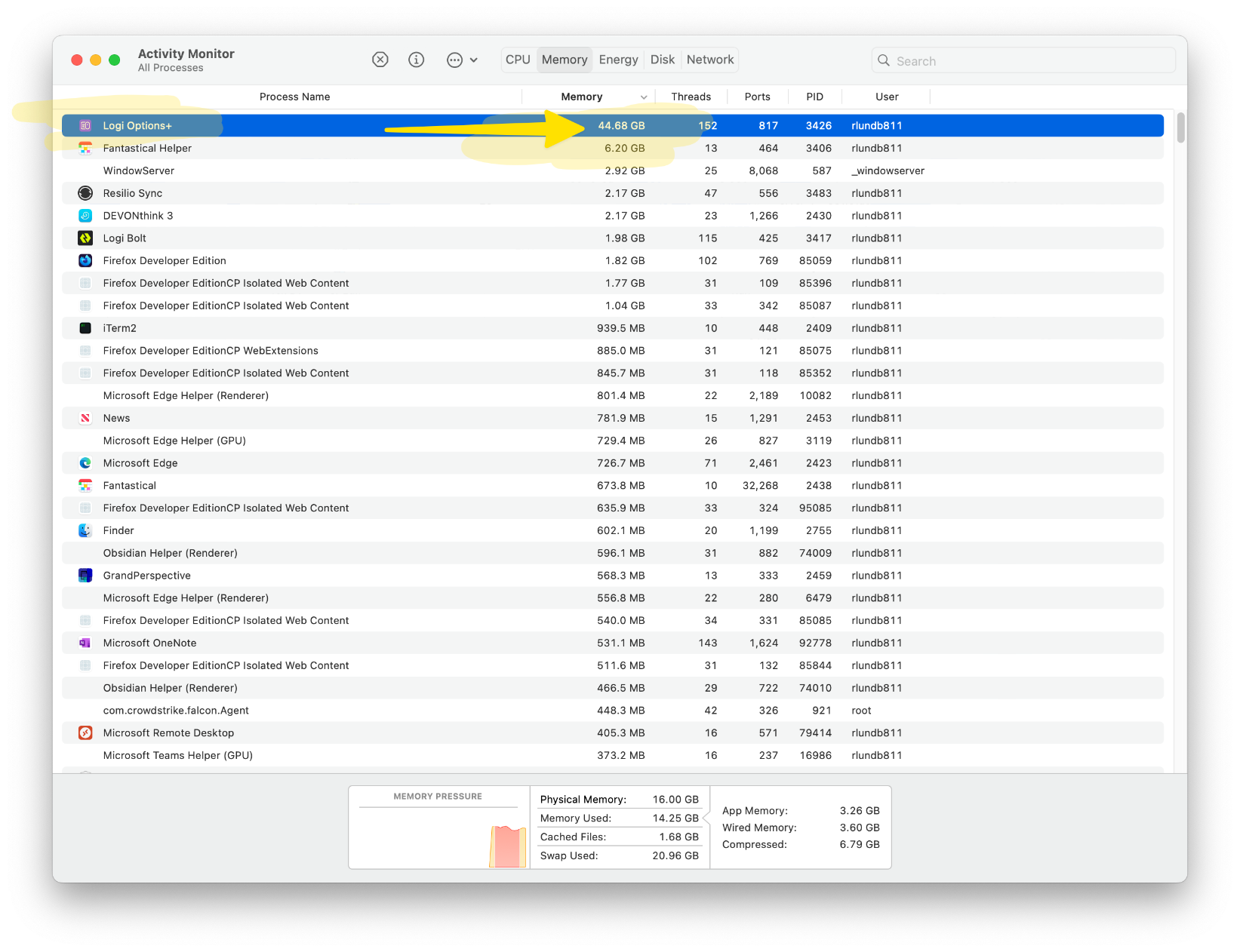Click the Wired Memory 3.60 GB value
The height and width of the screenshot is (952, 1240).
click(x=860, y=828)
